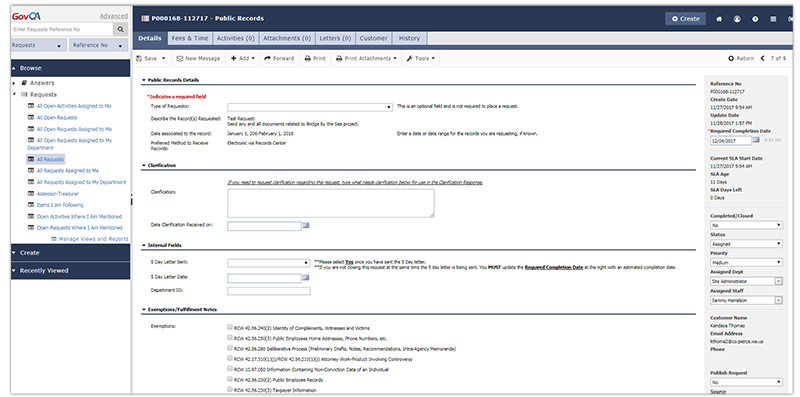
Task: Open Open Requests Where I Am Mentioned
Action: point(80,228)
